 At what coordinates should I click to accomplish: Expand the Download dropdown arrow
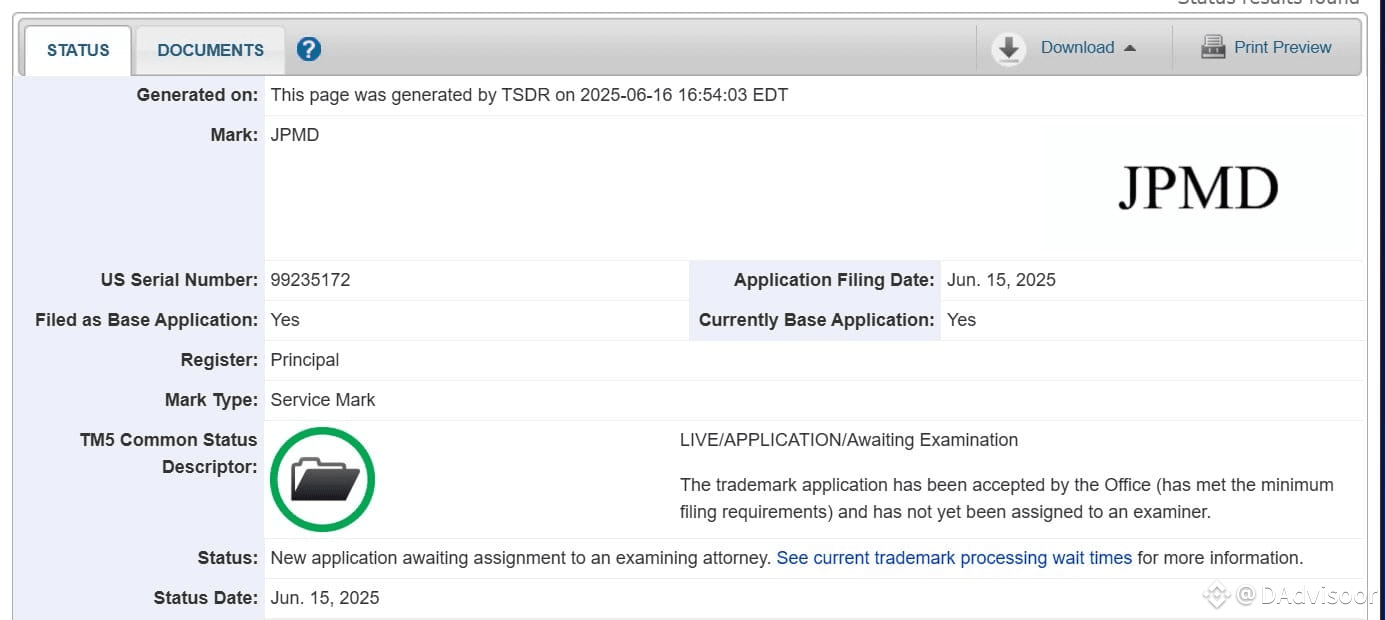(1130, 48)
